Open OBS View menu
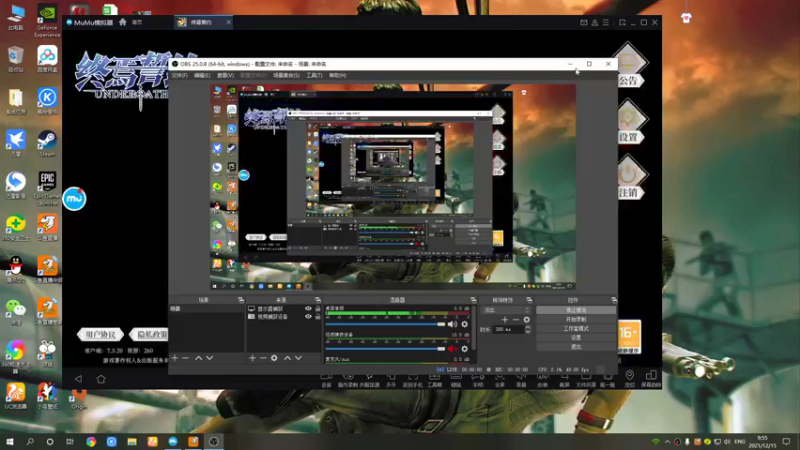Viewport: 800px width, 450px height. (226, 76)
